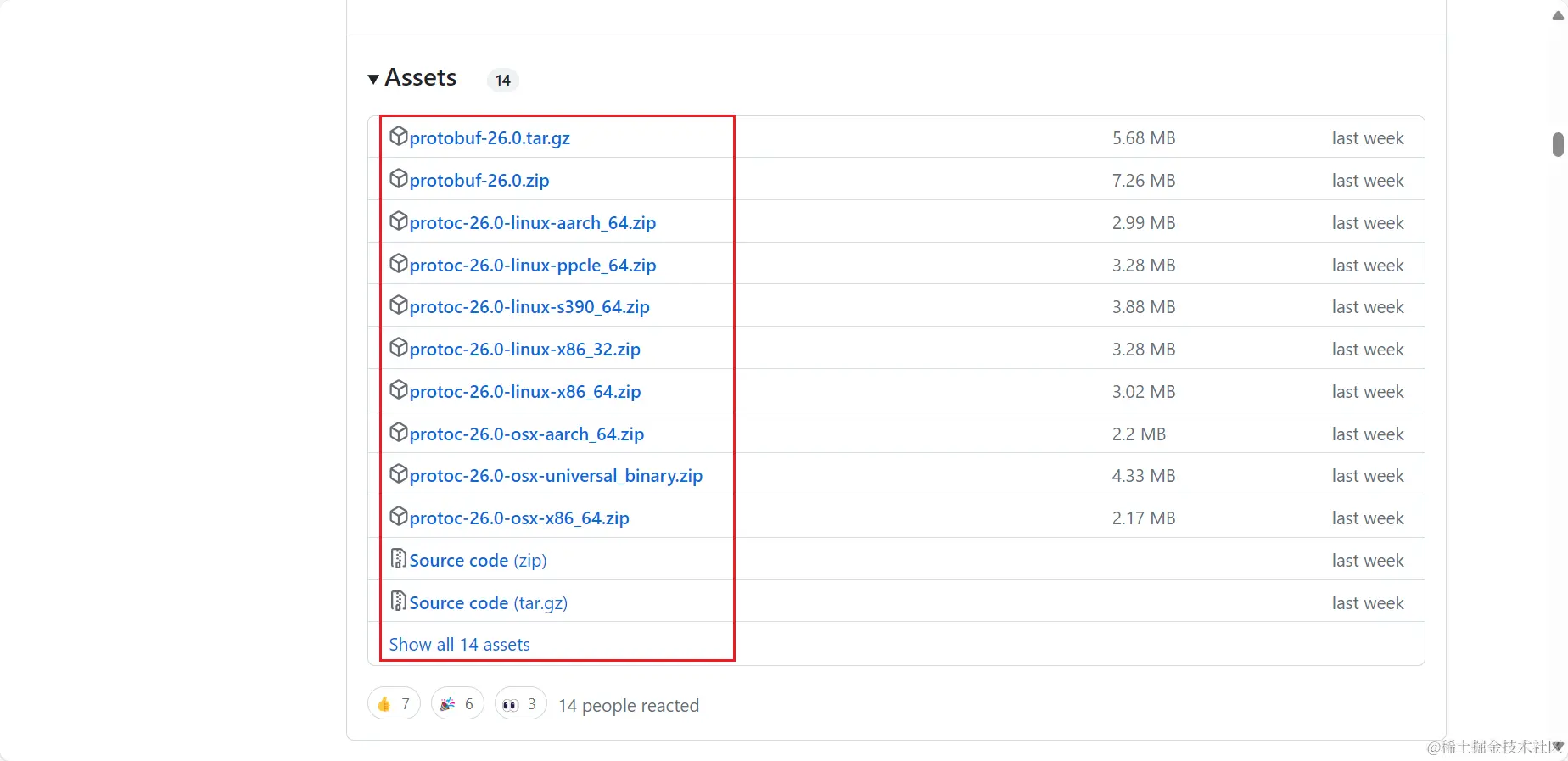This screenshot has height=761, width=1568.
Task: Click the Assets heading text
Action: 421,78
